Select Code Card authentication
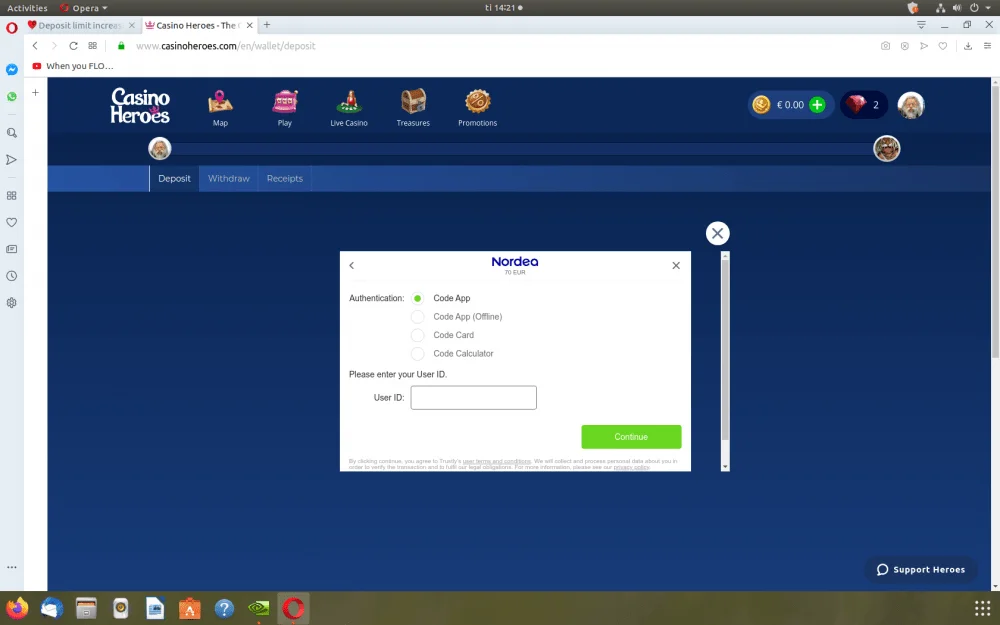Viewport: 1000px width, 625px height. [417, 335]
